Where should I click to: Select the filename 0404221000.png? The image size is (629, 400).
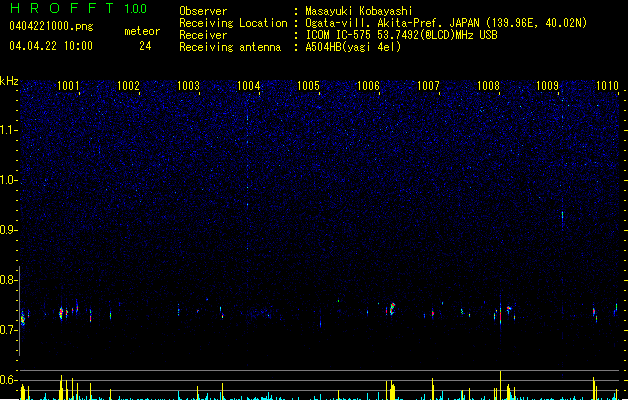(51, 26)
